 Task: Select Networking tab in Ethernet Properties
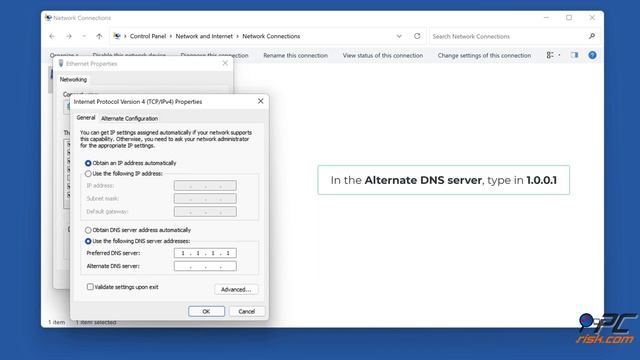click(73, 80)
